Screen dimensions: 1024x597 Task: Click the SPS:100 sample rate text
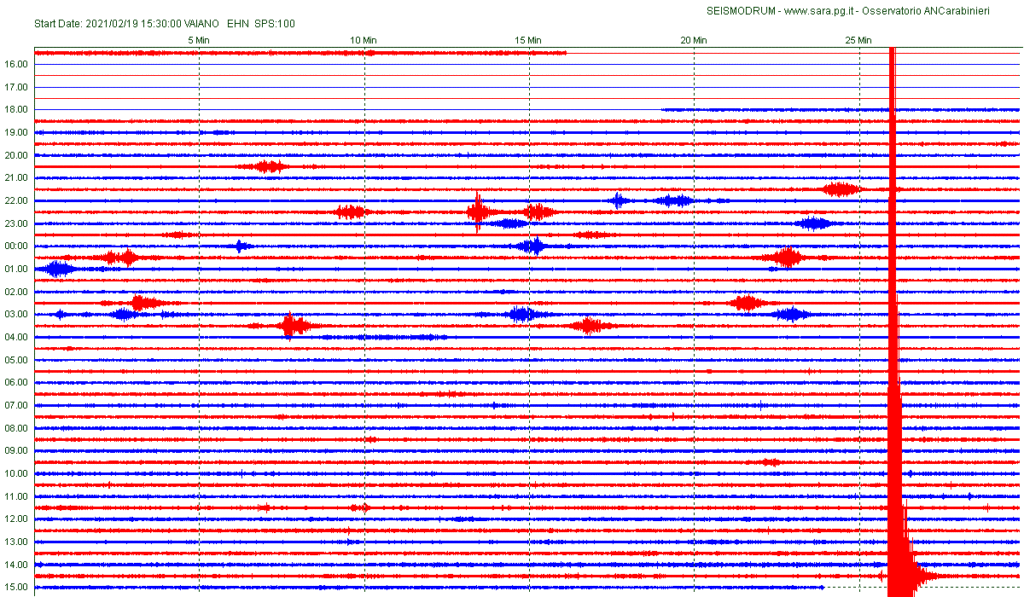pyautogui.click(x=275, y=22)
